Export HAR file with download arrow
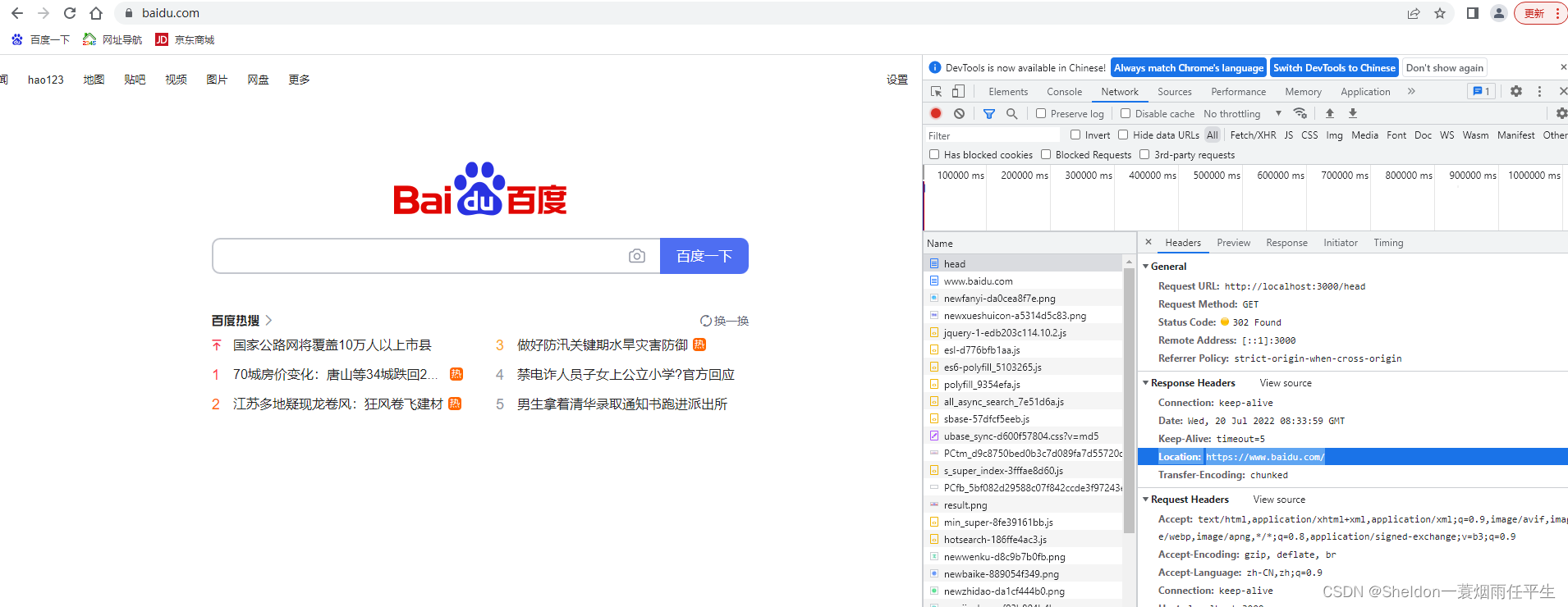1568x607 pixels. point(1353,113)
